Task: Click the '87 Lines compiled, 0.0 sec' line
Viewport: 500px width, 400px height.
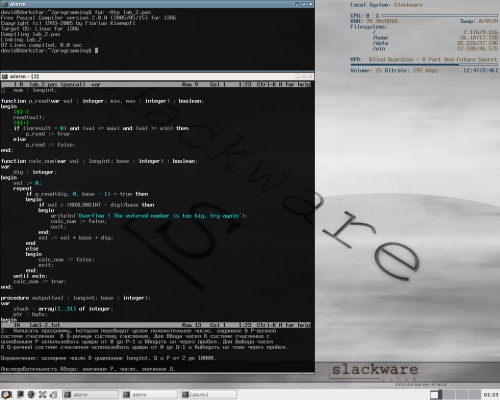Action: pyautogui.click(x=41, y=45)
